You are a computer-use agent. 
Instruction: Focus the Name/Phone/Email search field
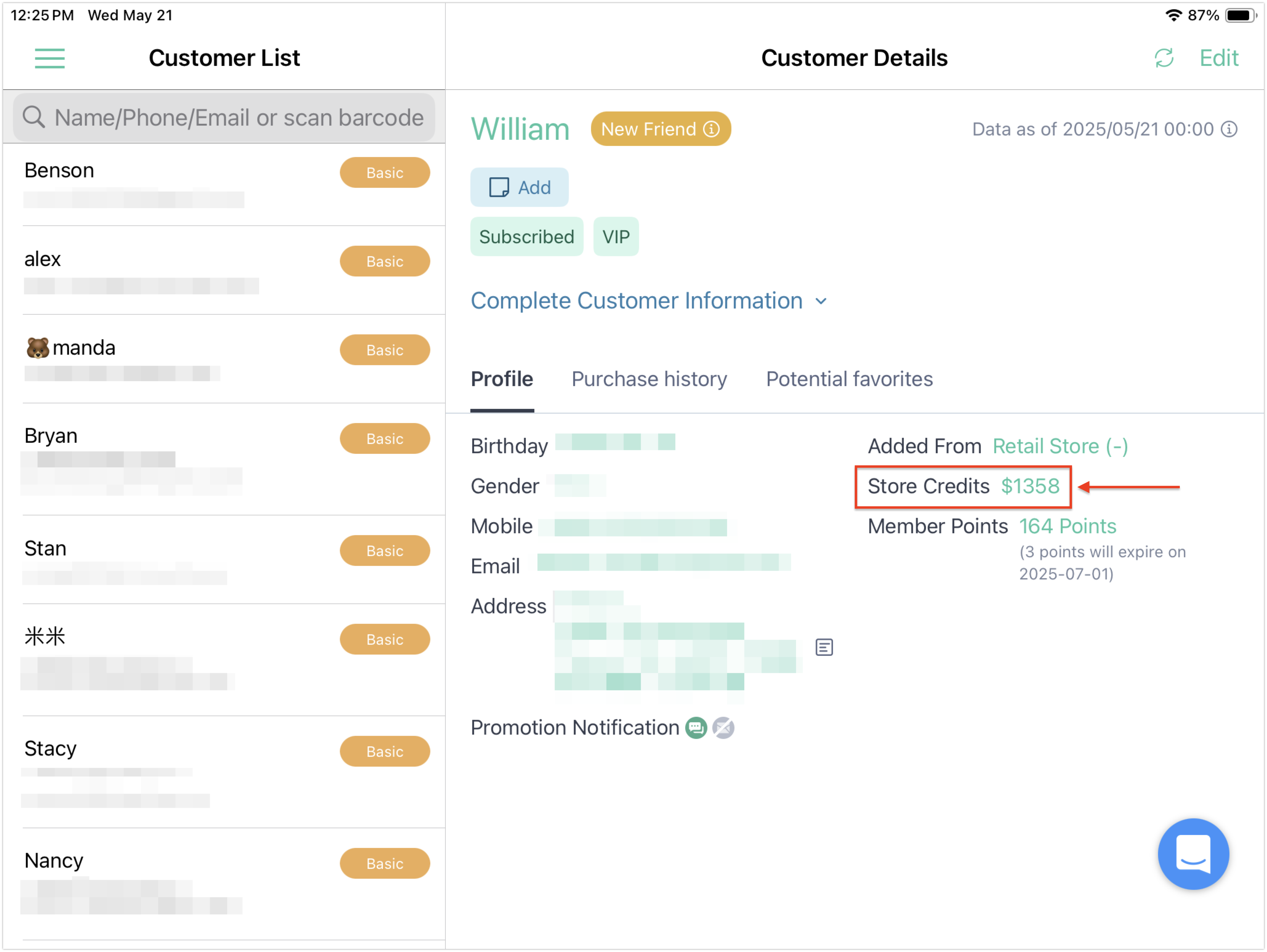point(224,117)
